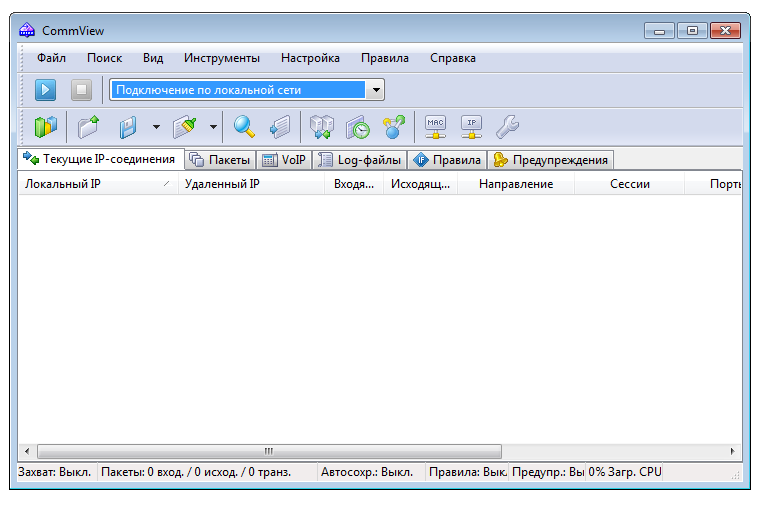Image resolution: width=776 pixels, height=508 pixels.
Task: Click the Исходящ... column header
Action: point(420,184)
